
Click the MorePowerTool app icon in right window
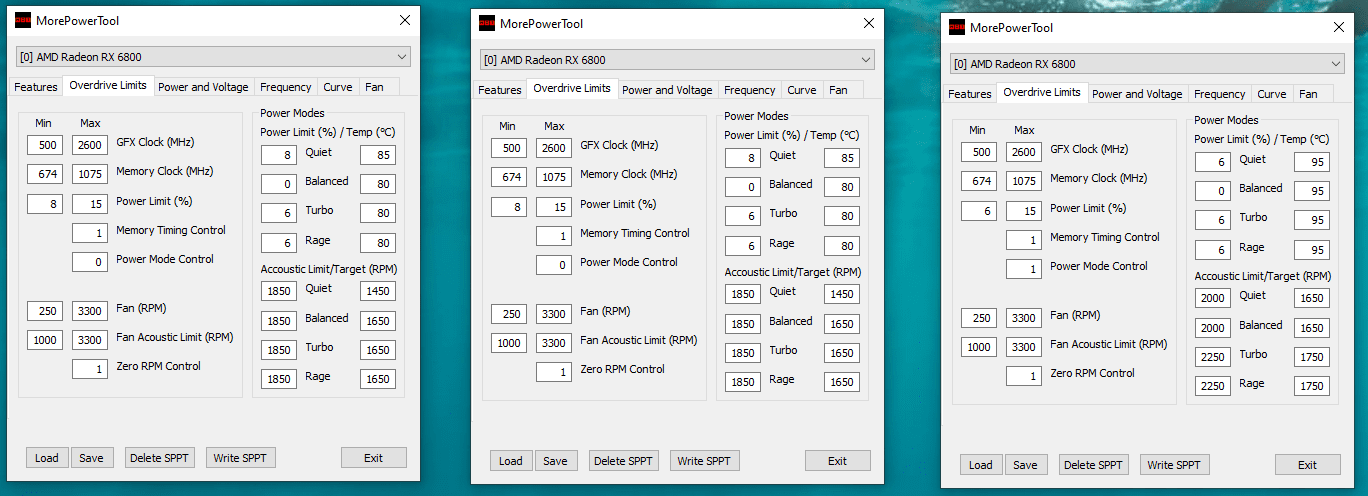(957, 27)
